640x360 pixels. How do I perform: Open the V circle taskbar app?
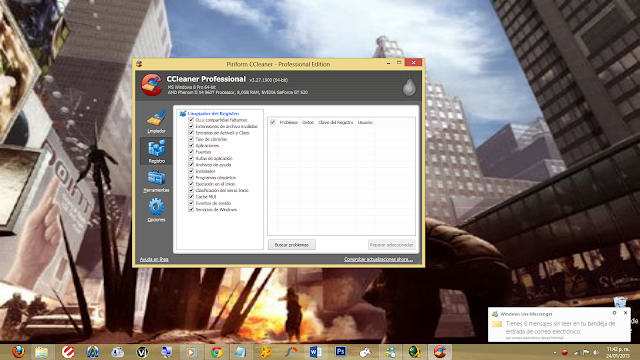(142, 352)
